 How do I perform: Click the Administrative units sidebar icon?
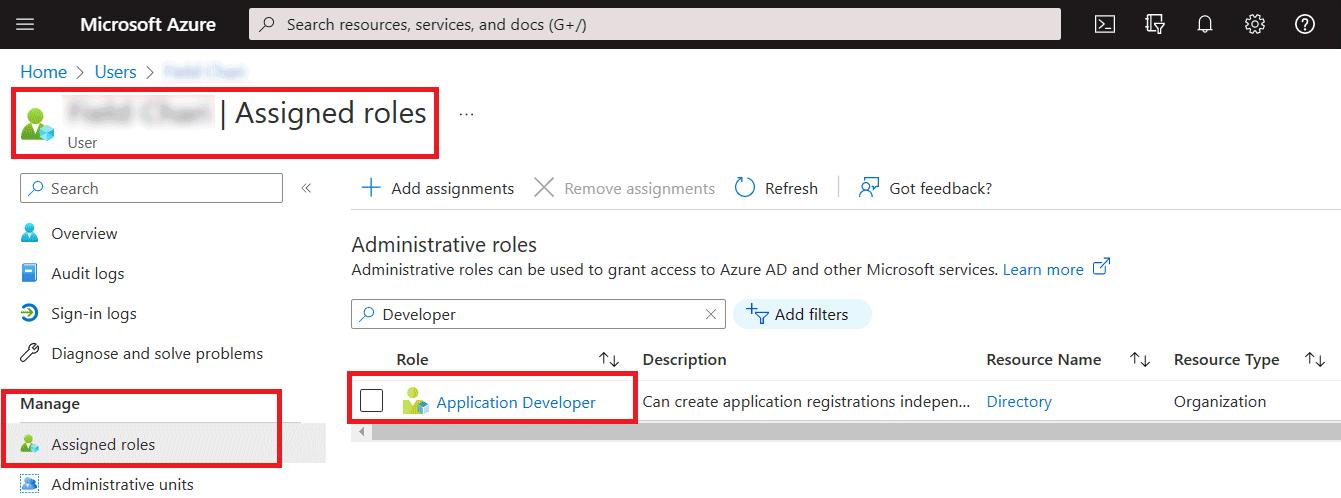pyautogui.click(x=30, y=484)
